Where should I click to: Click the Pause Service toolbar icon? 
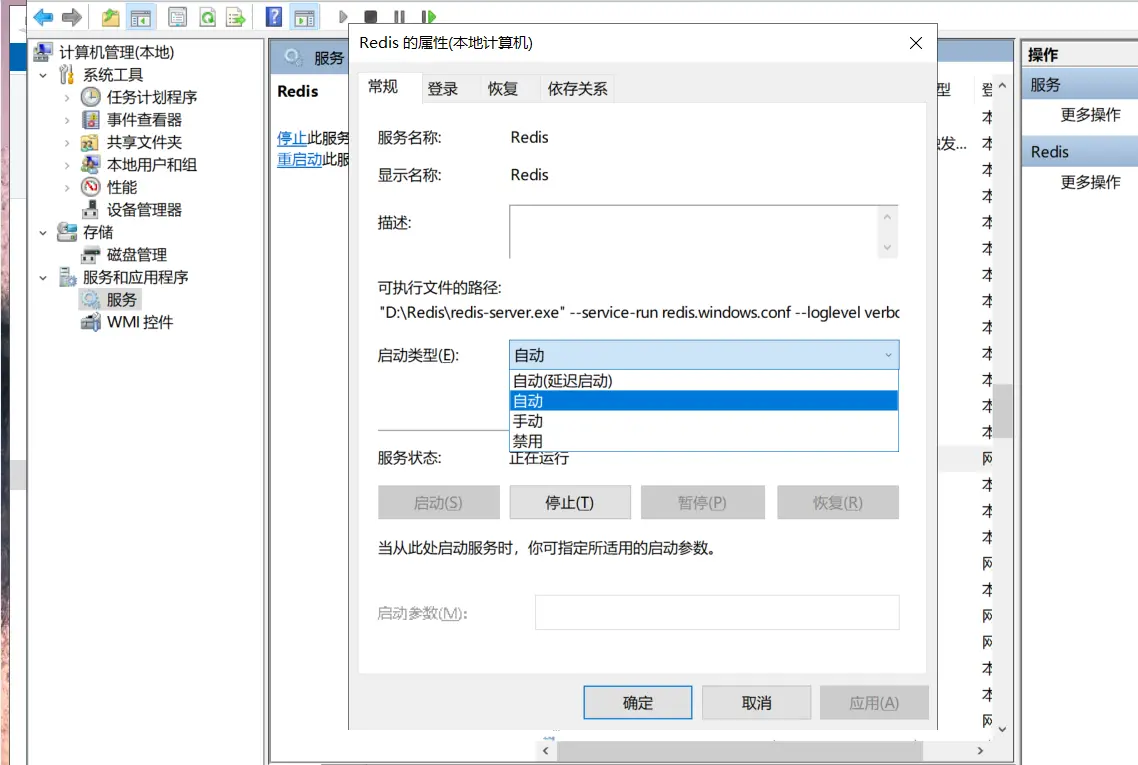[x=399, y=17]
